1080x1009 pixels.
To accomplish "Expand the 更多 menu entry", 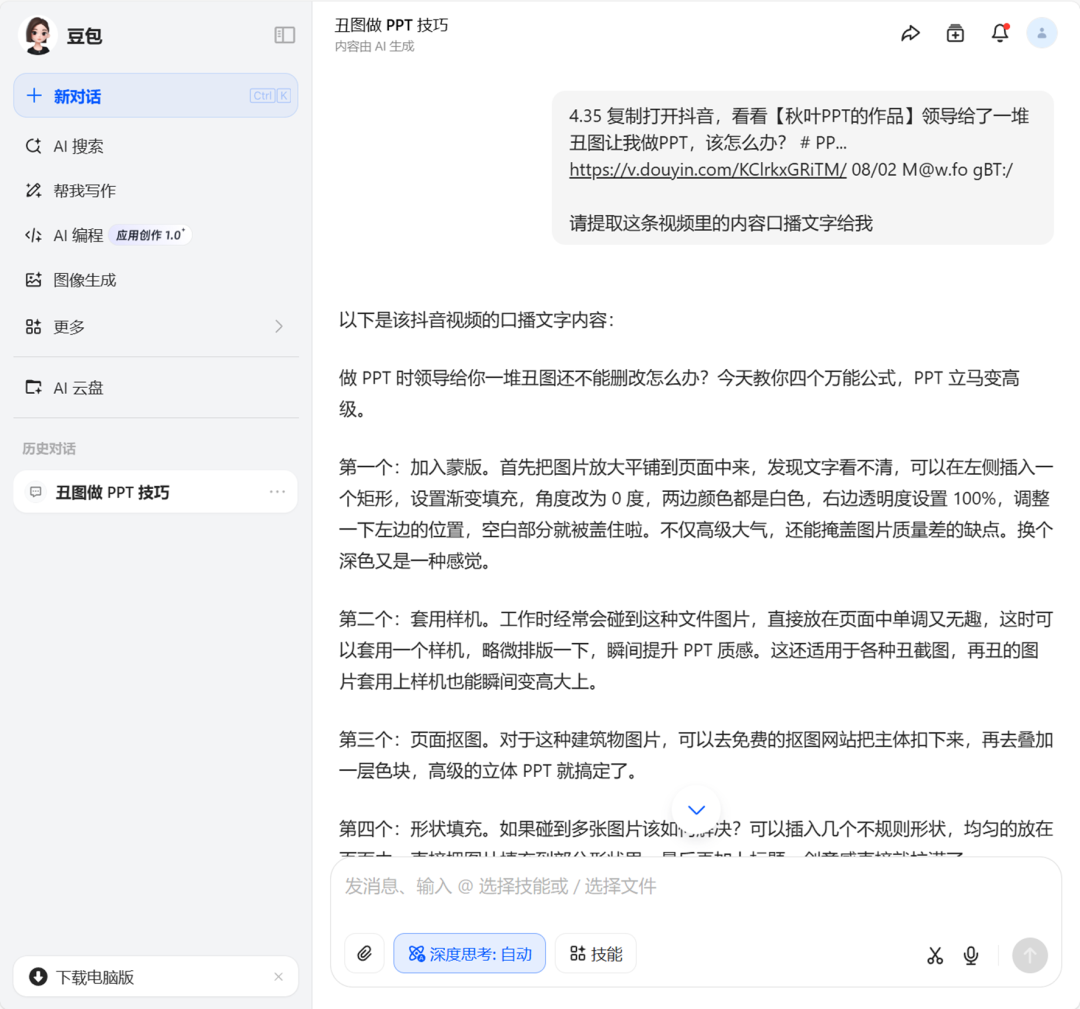I will 156,326.
